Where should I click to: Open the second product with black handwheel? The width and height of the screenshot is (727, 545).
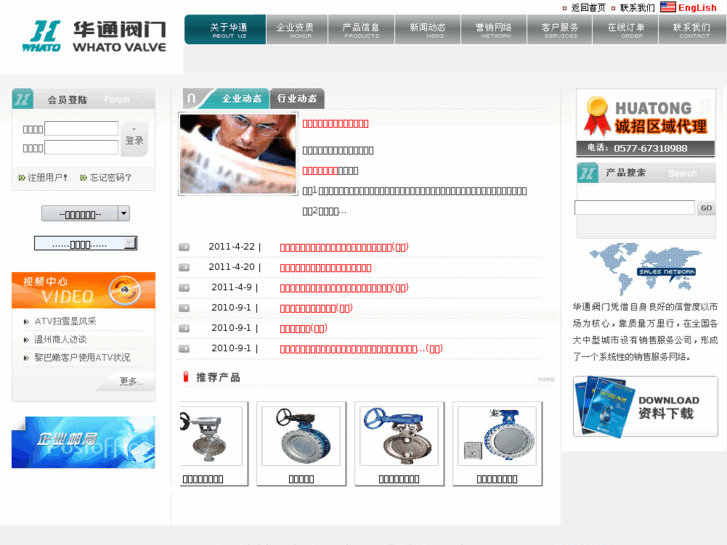[x=301, y=444]
